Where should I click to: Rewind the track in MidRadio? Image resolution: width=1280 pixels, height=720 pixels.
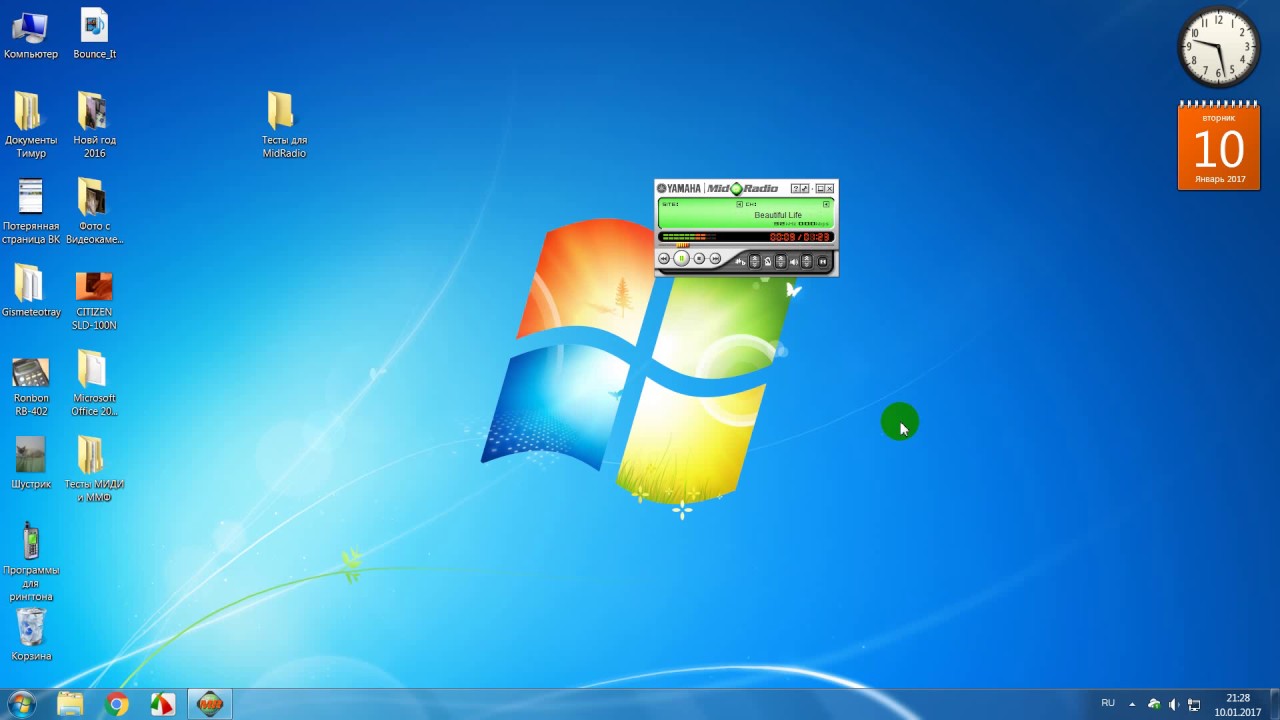pyautogui.click(x=664, y=258)
